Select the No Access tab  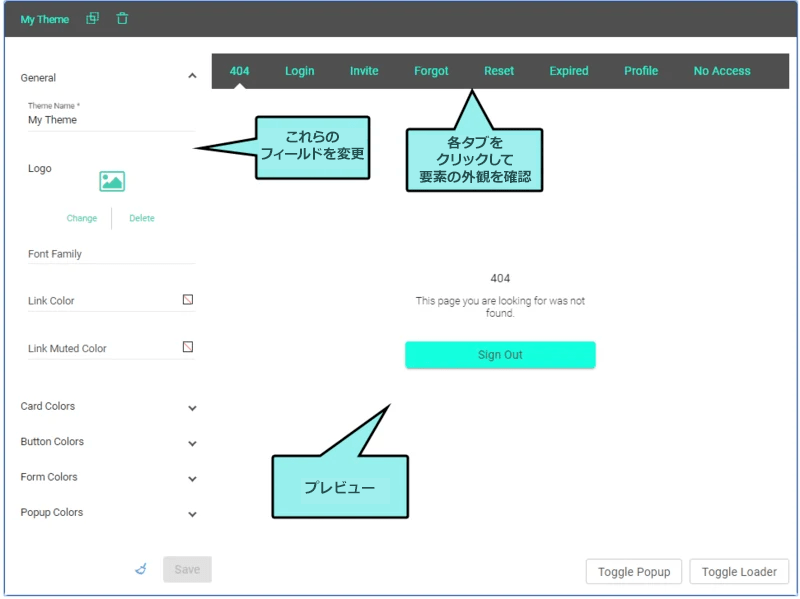point(722,71)
